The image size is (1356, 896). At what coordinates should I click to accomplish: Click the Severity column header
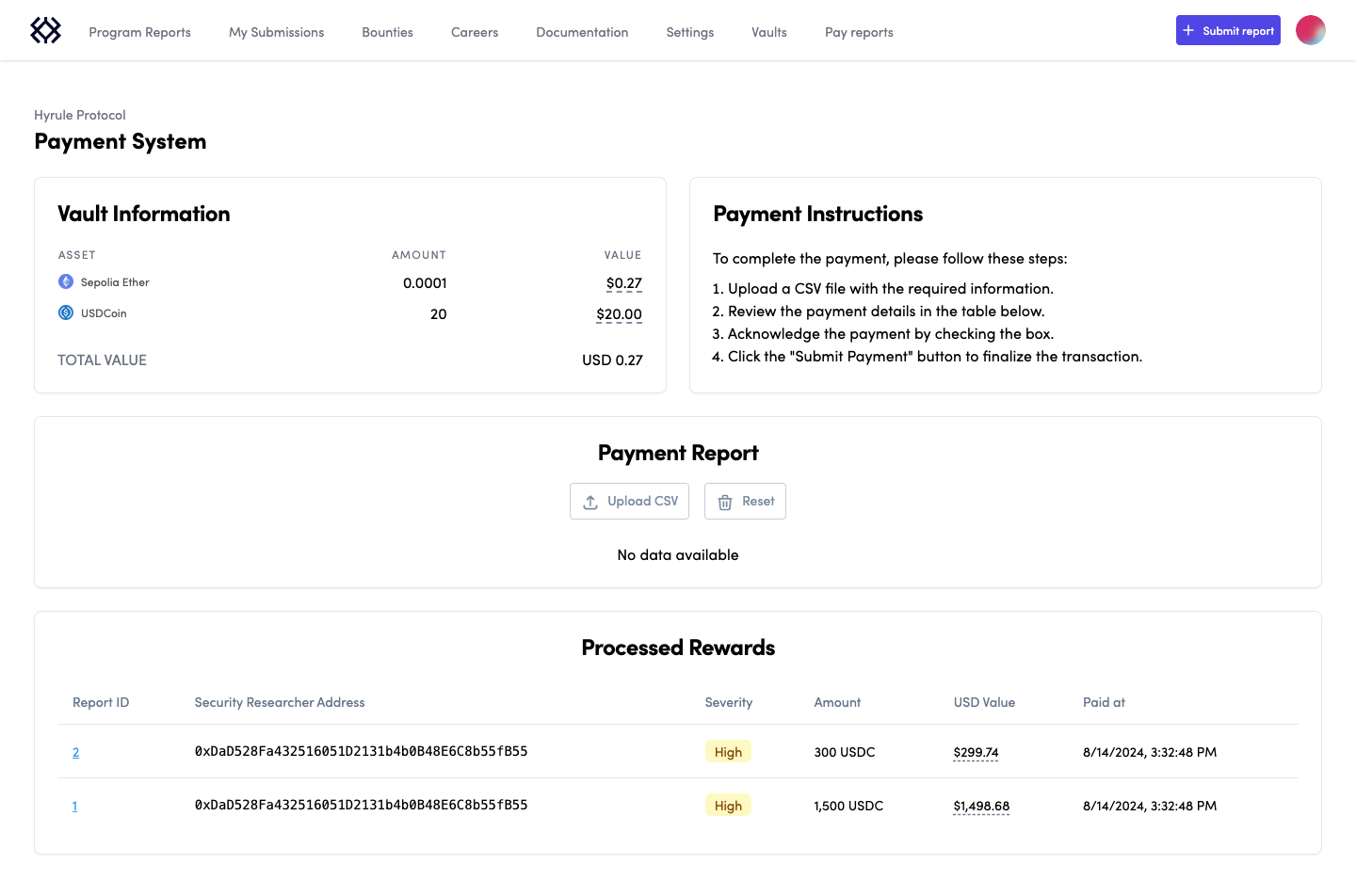[x=729, y=702]
